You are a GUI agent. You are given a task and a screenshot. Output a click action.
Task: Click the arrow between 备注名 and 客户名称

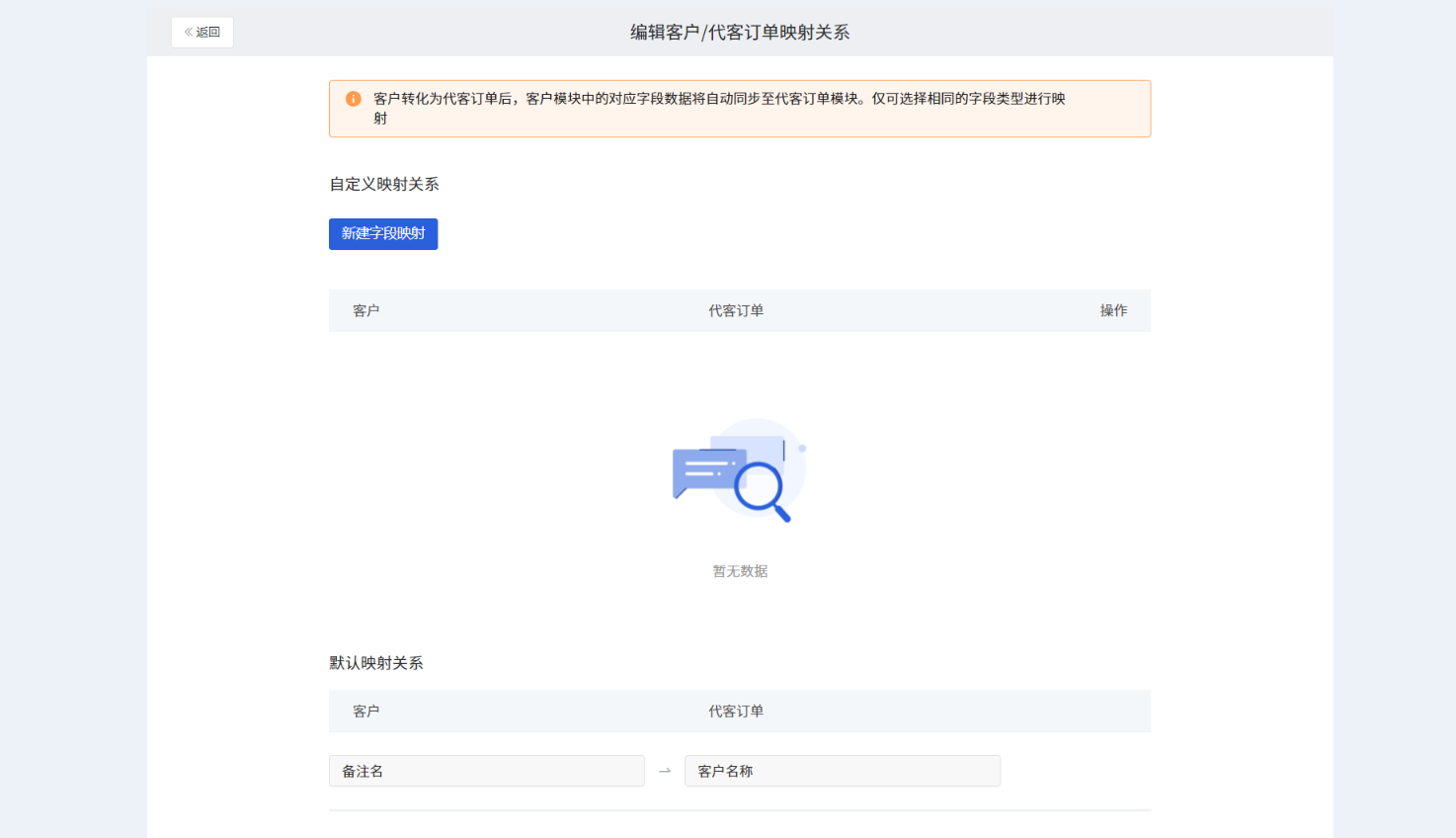tap(665, 771)
